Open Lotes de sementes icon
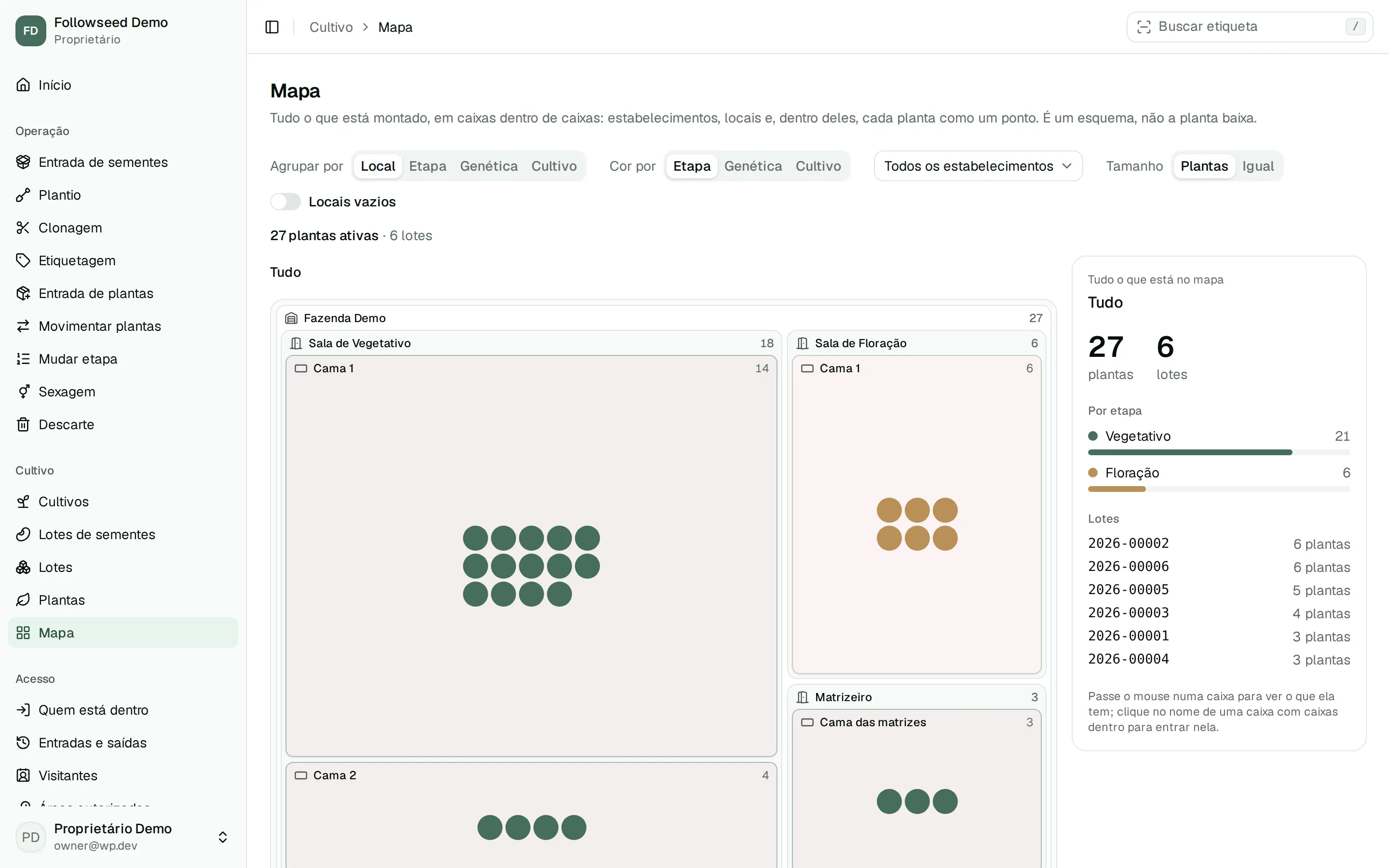The height and width of the screenshot is (868, 1389). 23,534
